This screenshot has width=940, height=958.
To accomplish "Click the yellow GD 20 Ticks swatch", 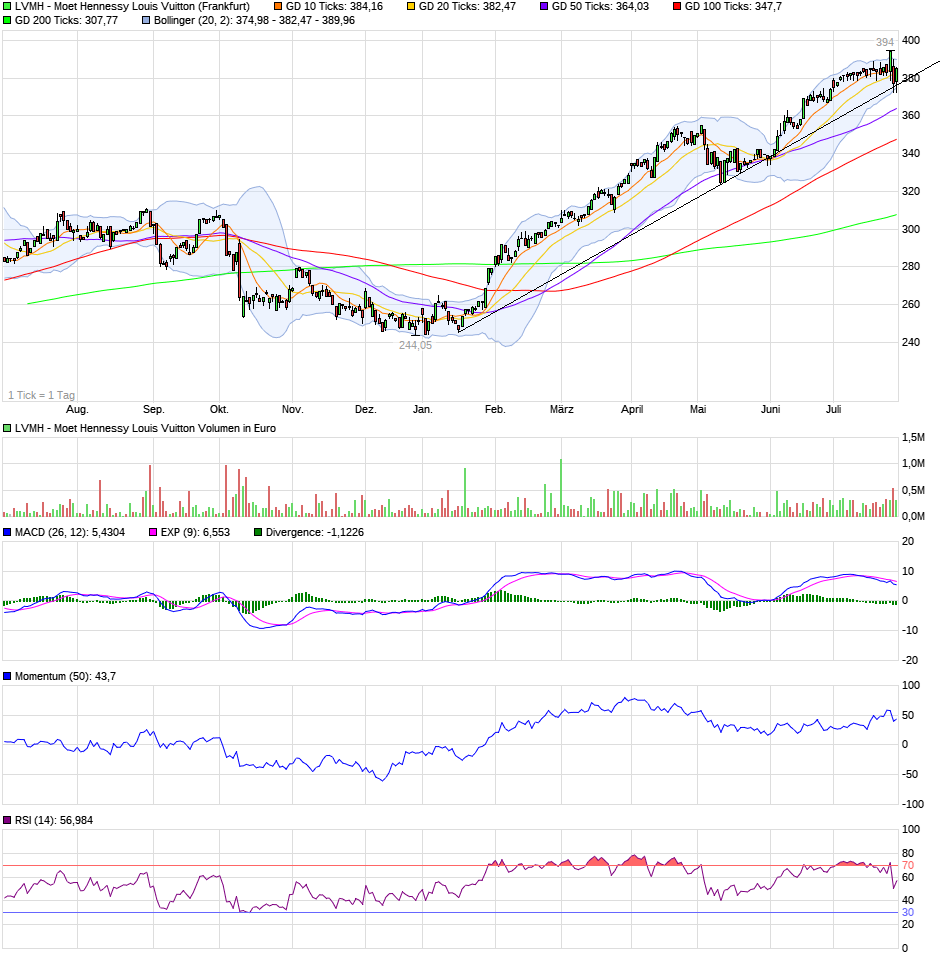I will (x=411, y=6).
